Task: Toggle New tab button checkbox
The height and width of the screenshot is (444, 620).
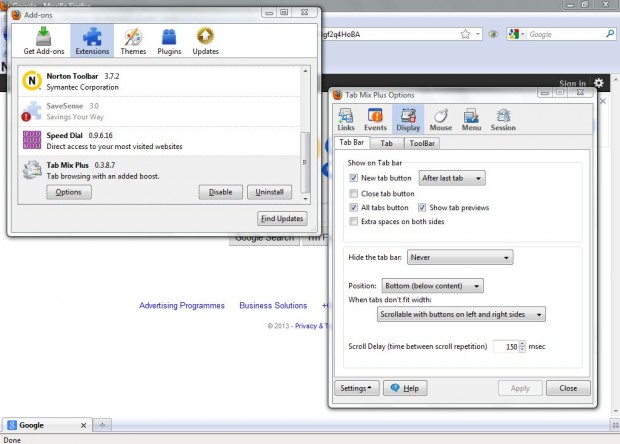Action: click(x=353, y=178)
